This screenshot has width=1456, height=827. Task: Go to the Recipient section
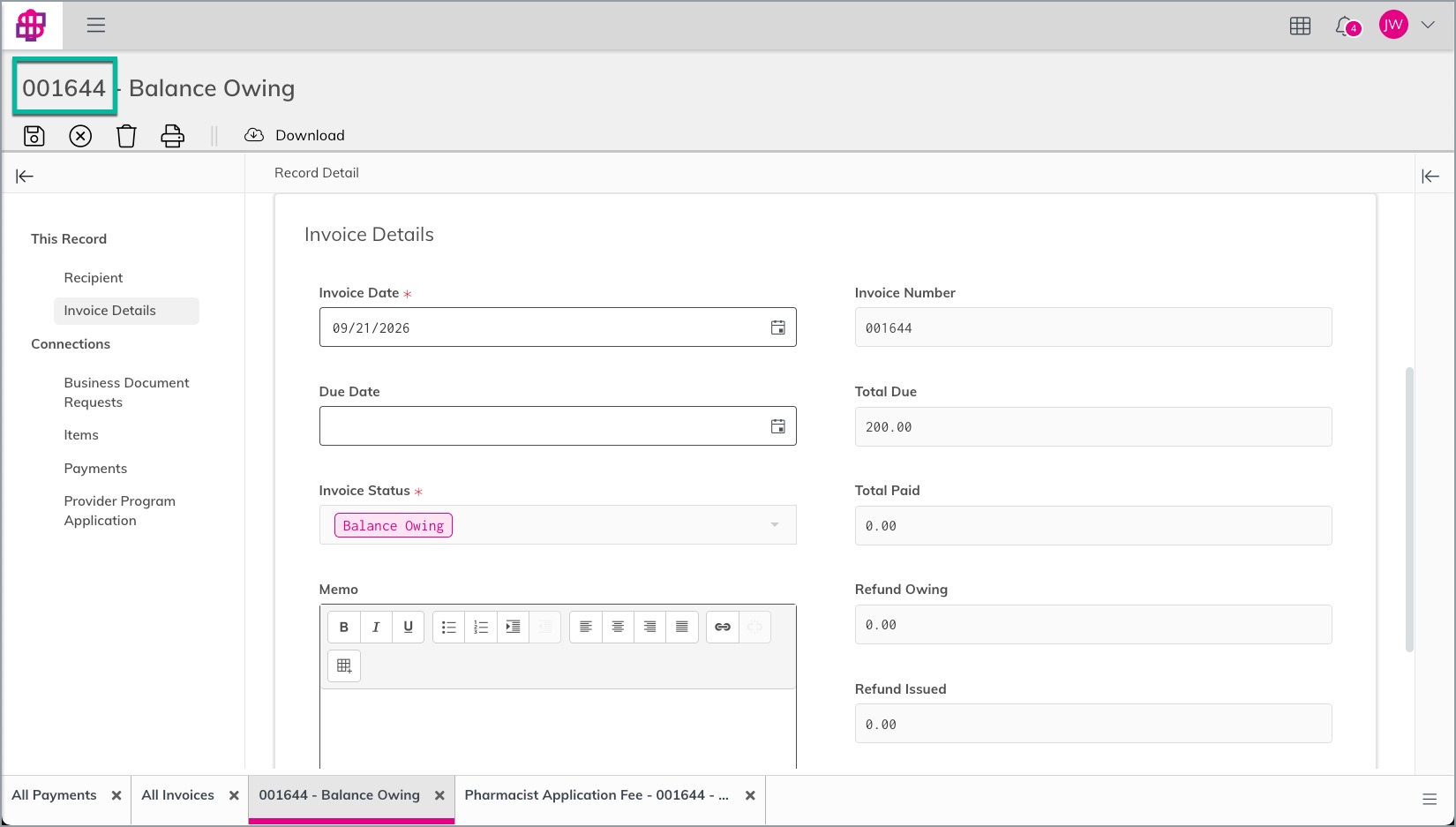coord(94,278)
